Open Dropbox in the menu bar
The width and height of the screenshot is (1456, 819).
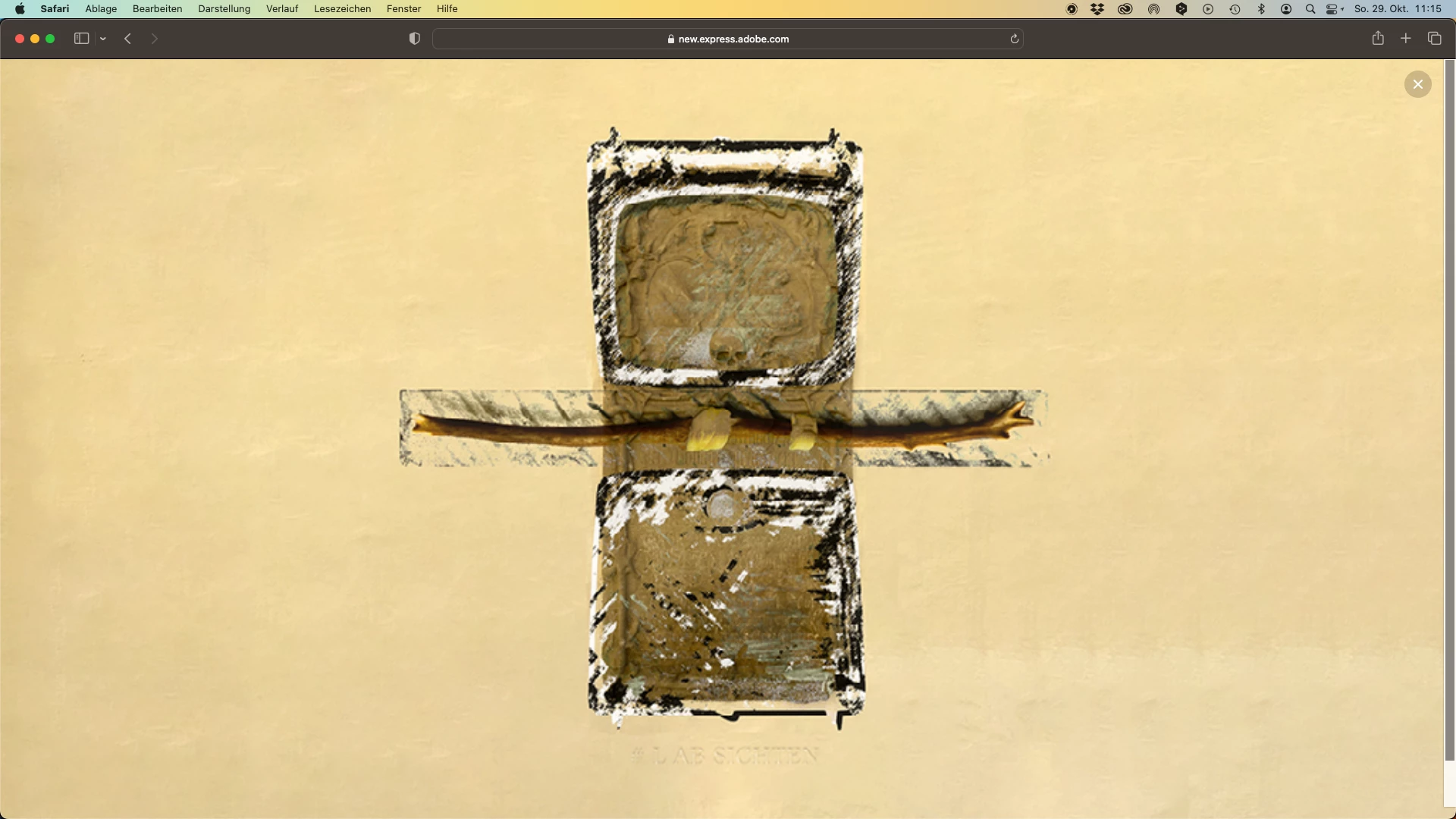click(x=1097, y=9)
